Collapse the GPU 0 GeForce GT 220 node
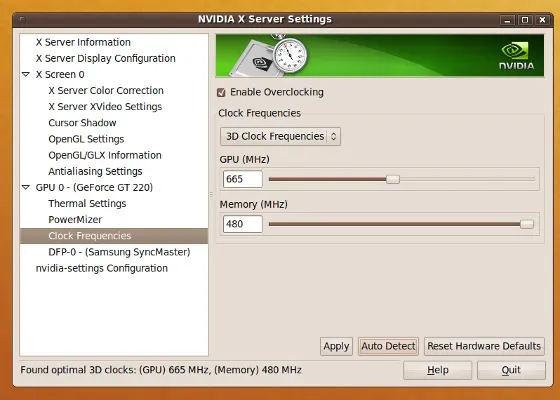Image resolution: width=560 pixels, height=400 pixels. coord(26,187)
